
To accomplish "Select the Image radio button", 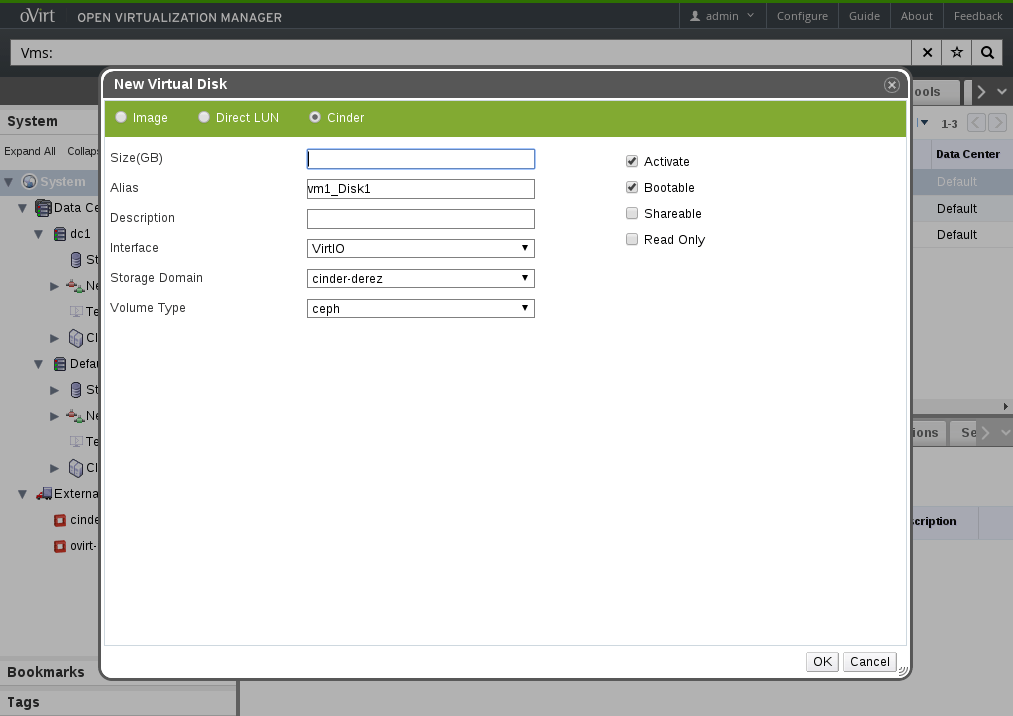I will point(121,117).
